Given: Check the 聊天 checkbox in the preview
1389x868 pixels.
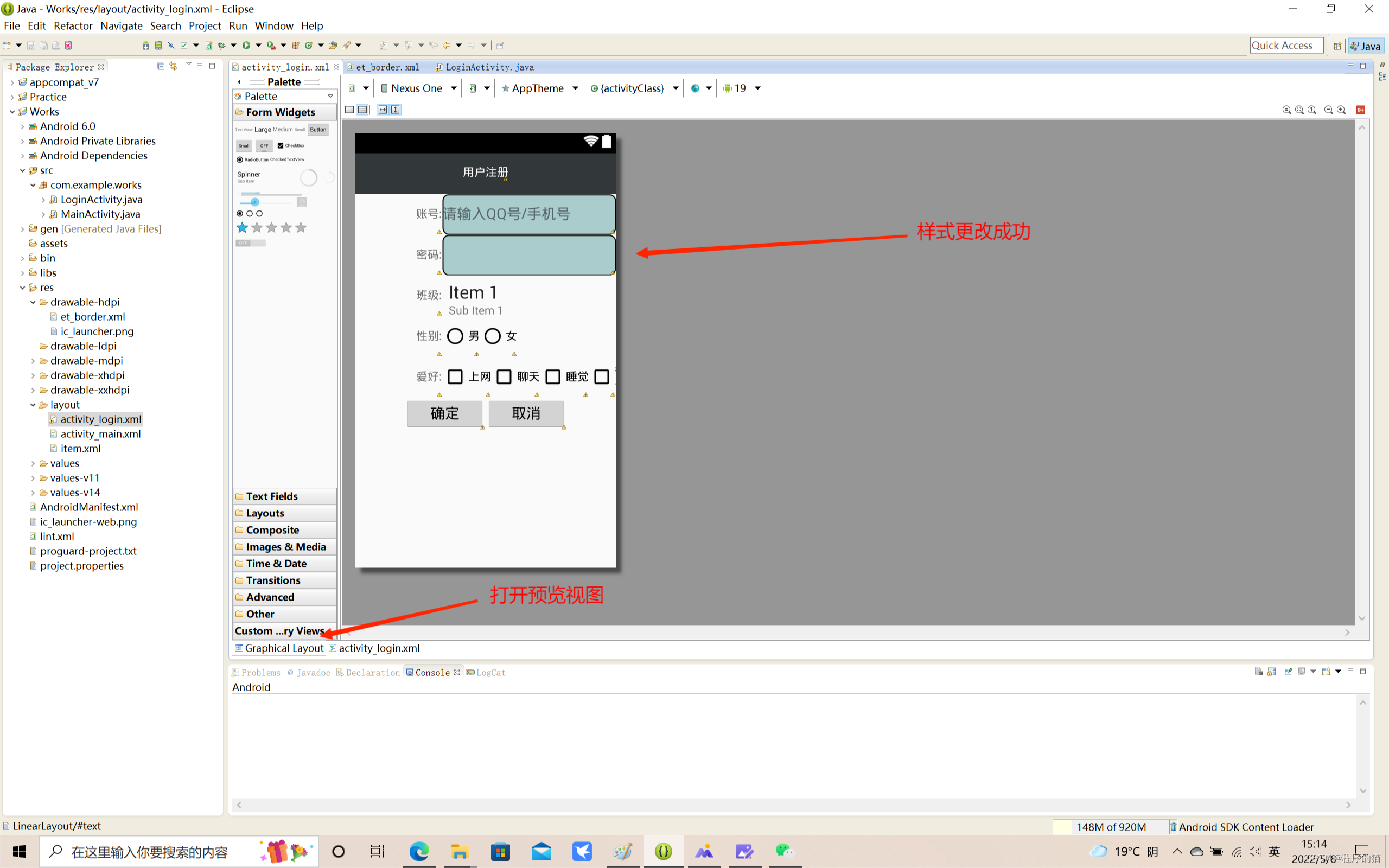Looking at the screenshot, I should tap(504, 376).
